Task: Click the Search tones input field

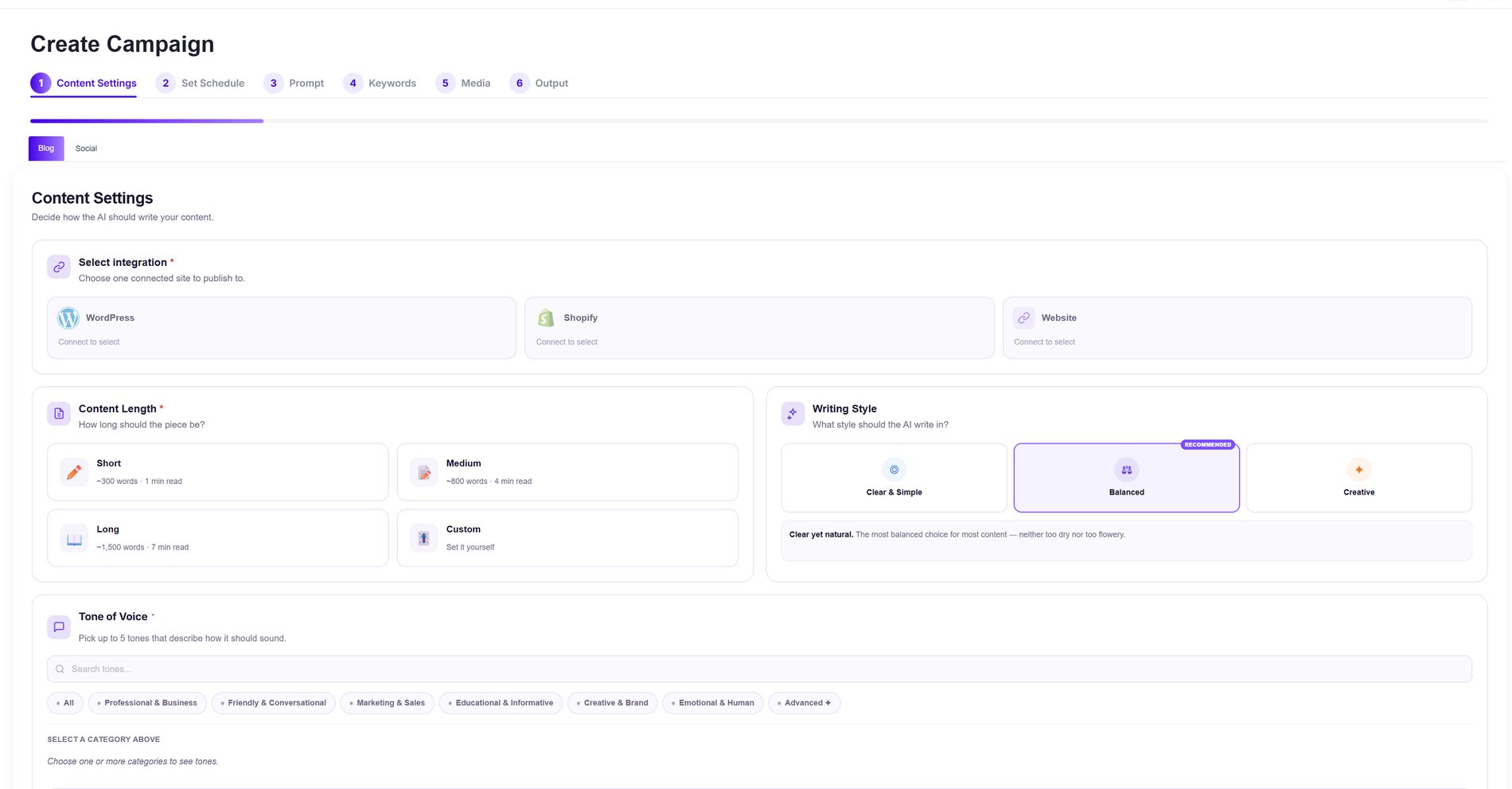Action: (x=759, y=669)
